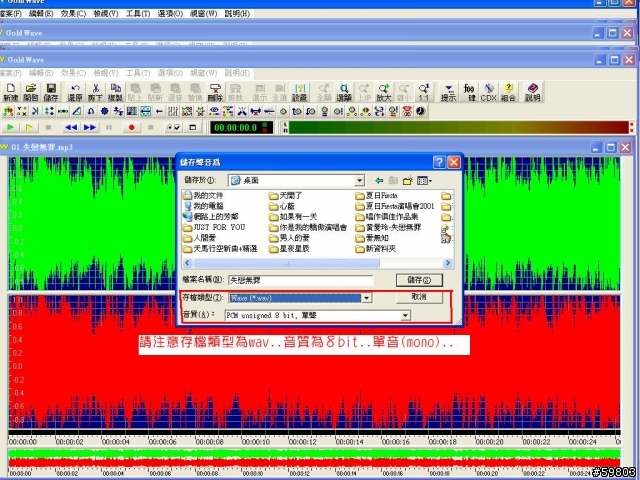Viewport: 640px width, 480px height.
Task: Open the control properties check-mark button
Action: [174, 128]
